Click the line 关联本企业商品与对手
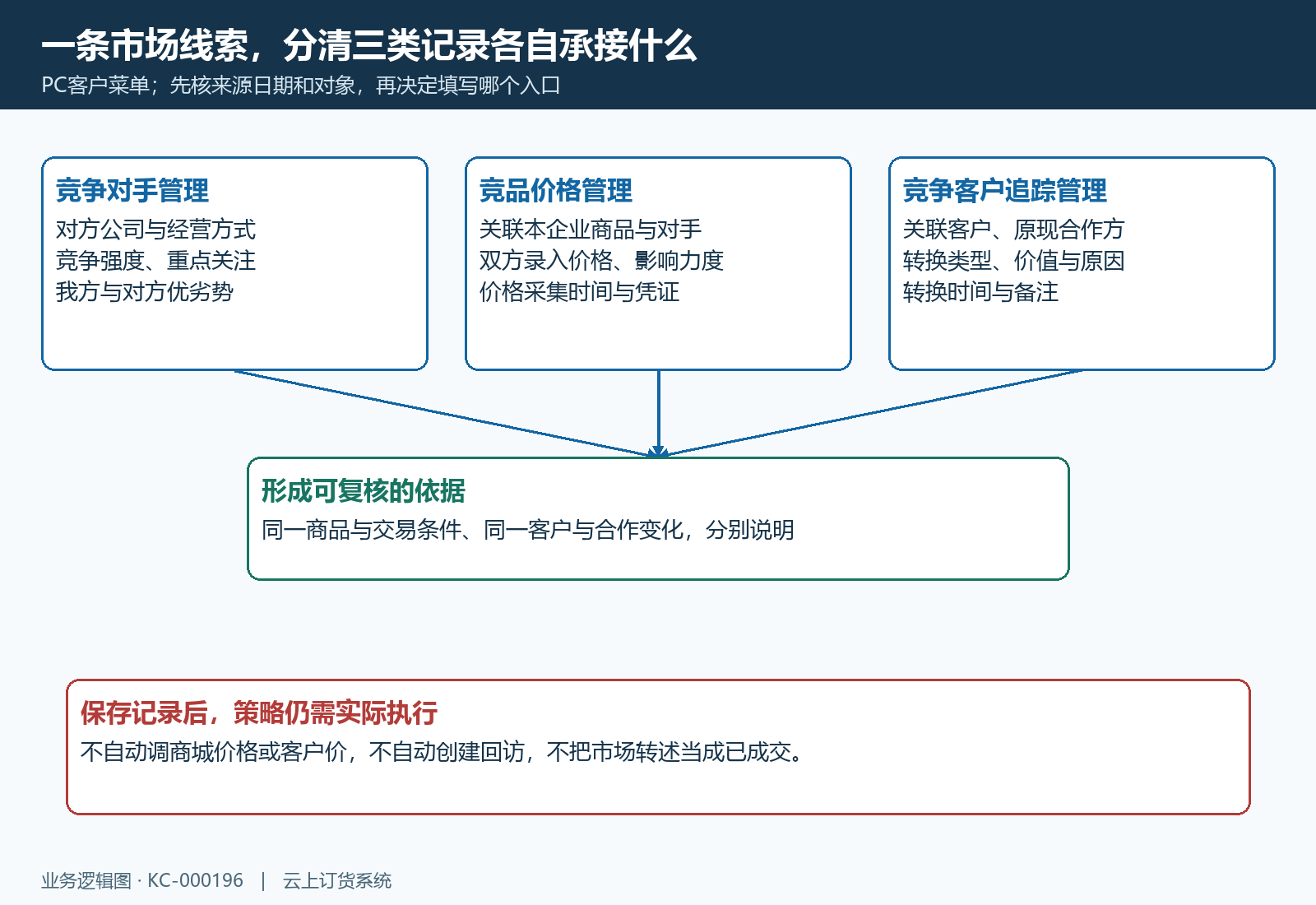Image resolution: width=1316 pixels, height=905 pixels. (591, 230)
